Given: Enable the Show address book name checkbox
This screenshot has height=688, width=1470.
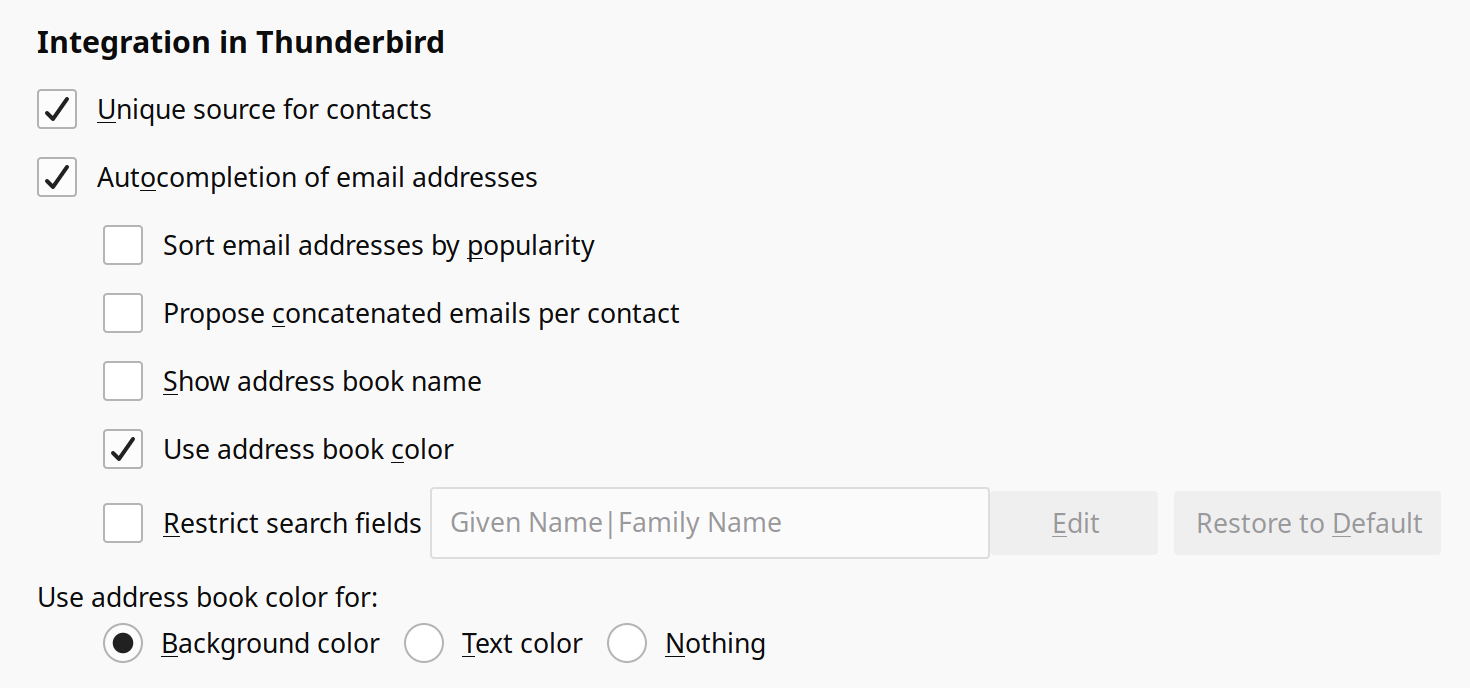Looking at the screenshot, I should tap(123, 381).
